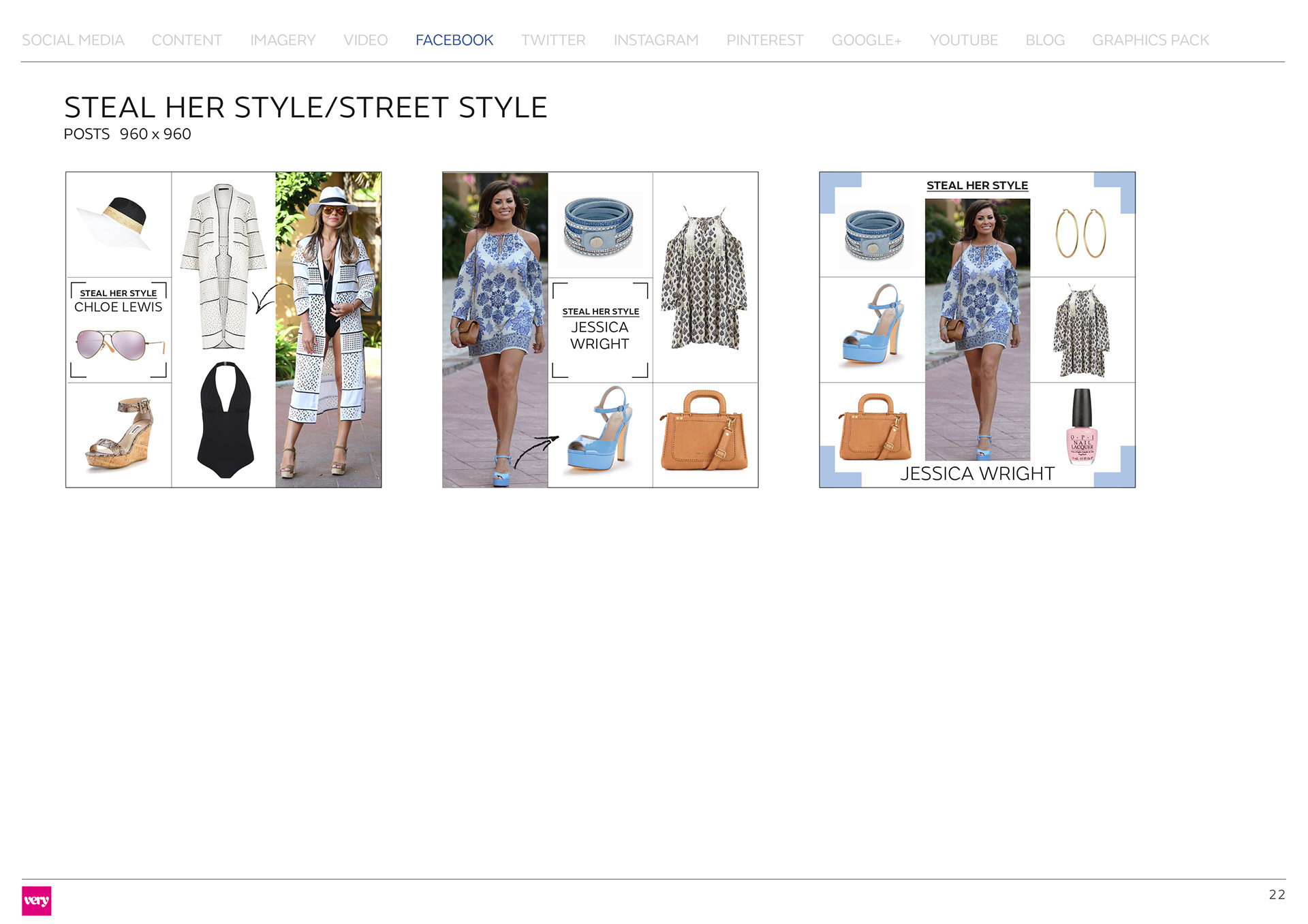
Task: Switch to the Google+ tab
Action: pyautogui.click(x=866, y=40)
